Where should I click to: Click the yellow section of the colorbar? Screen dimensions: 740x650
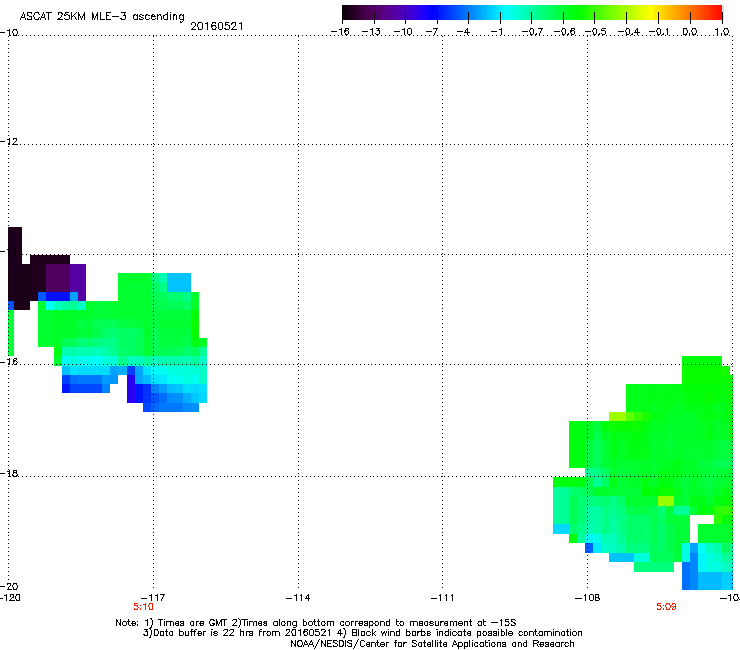(x=654, y=13)
